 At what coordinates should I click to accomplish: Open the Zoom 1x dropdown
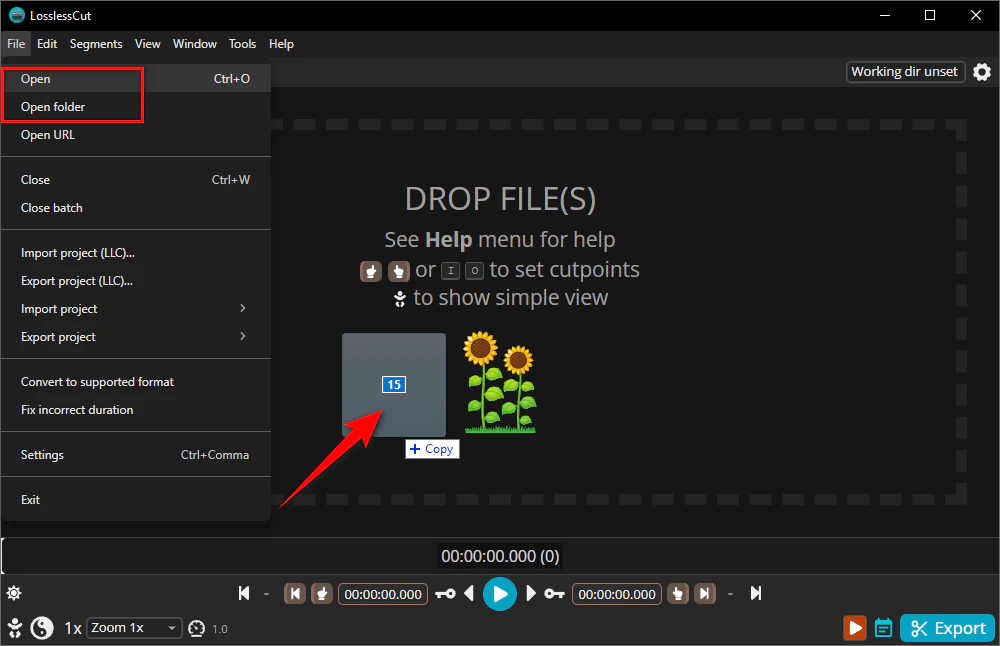tap(134, 628)
